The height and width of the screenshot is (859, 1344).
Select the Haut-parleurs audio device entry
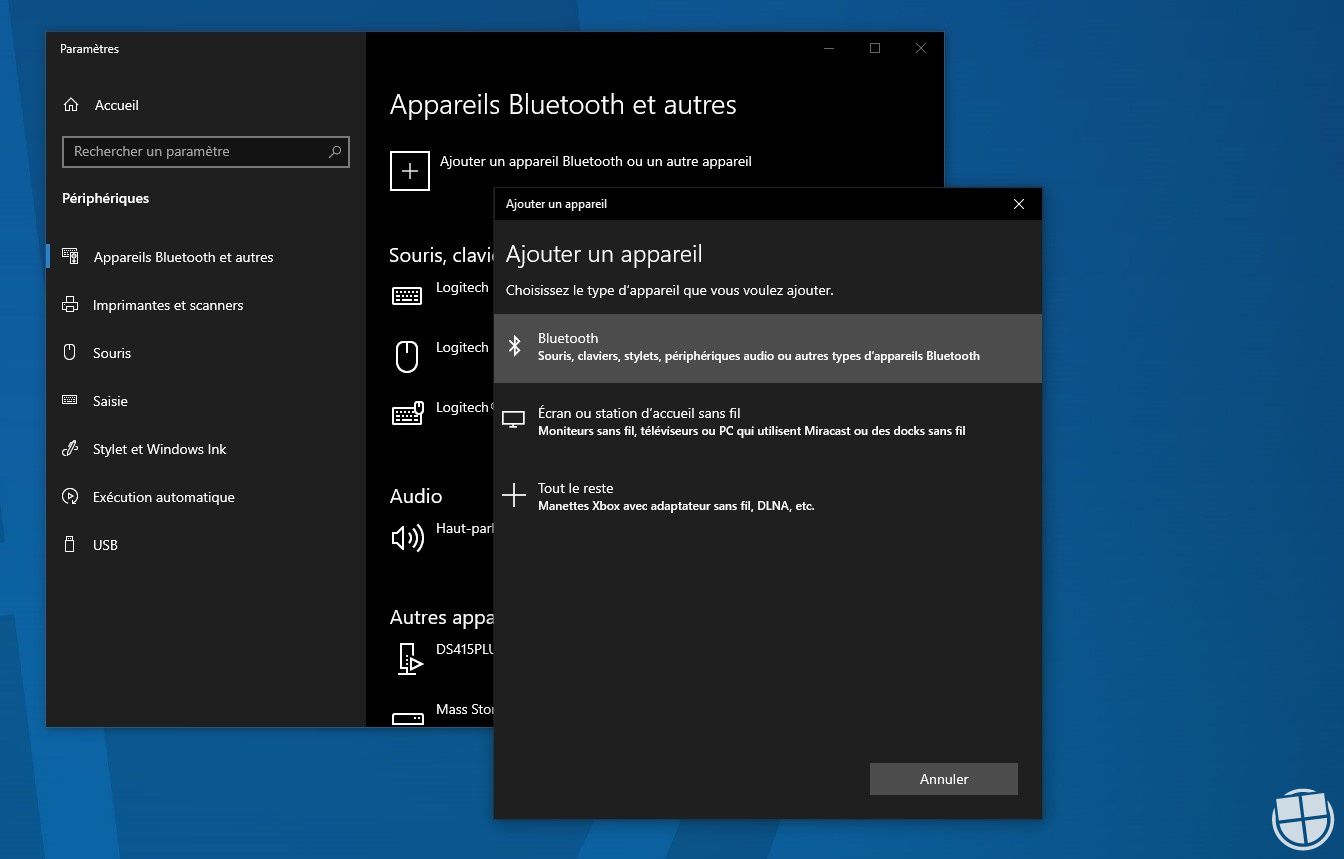pyautogui.click(x=441, y=539)
